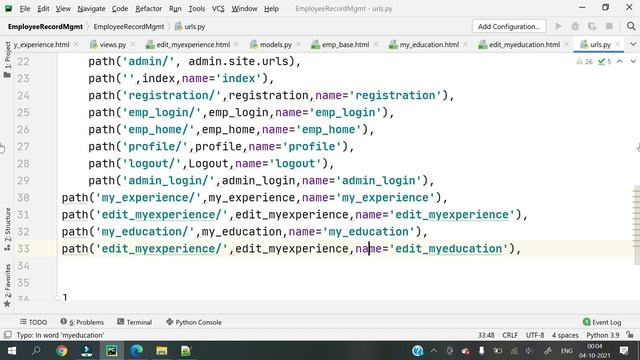The width and height of the screenshot is (640, 360).
Task: Open the Navigate menu
Action: [x=91, y=9]
